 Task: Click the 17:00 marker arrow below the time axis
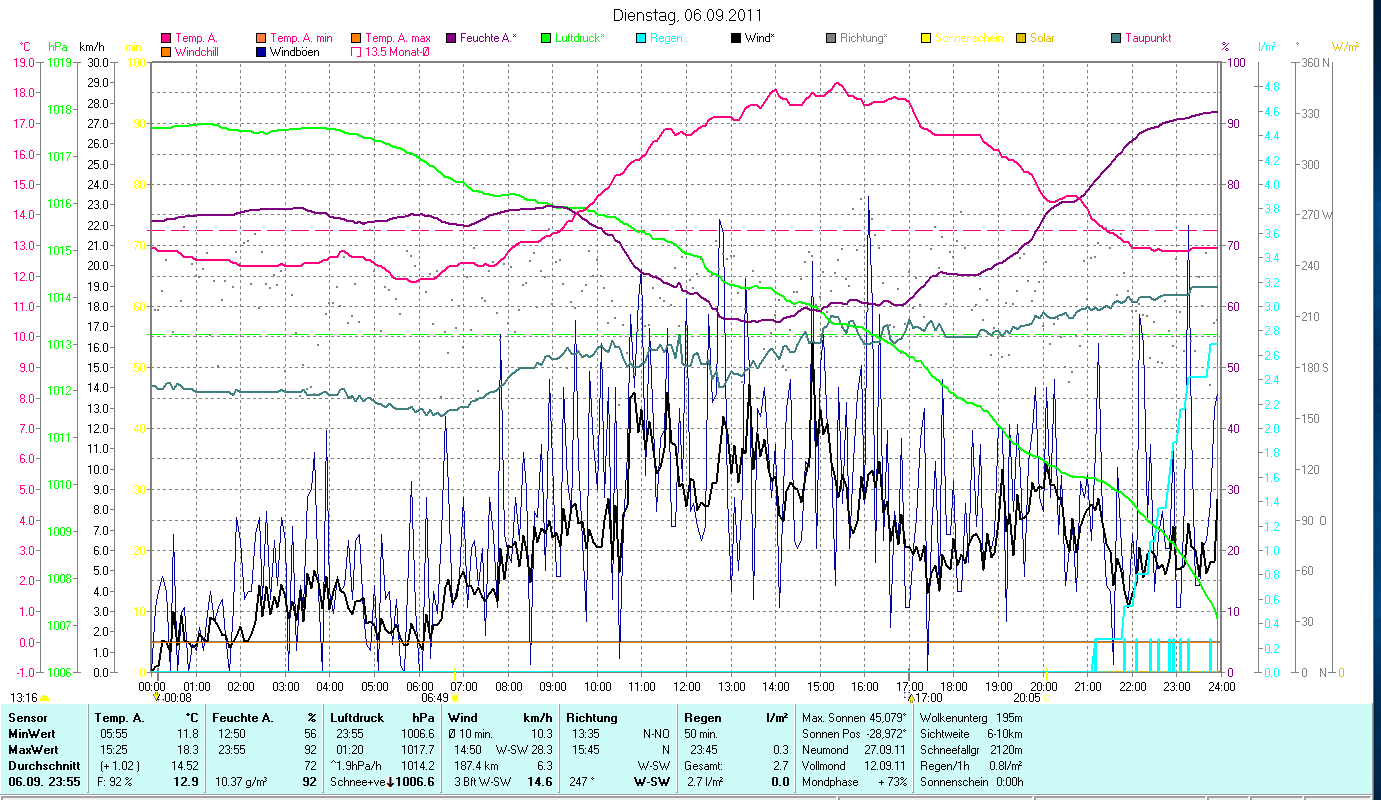coord(910,697)
